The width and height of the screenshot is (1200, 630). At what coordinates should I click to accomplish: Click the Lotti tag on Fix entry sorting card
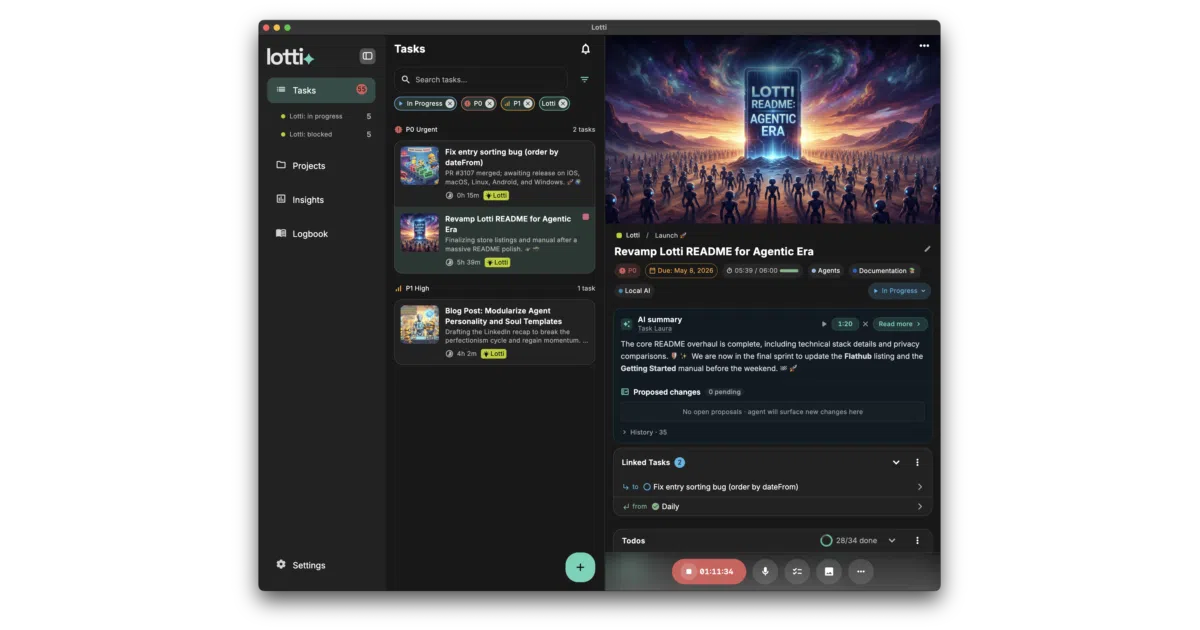(x=495, y=196)
